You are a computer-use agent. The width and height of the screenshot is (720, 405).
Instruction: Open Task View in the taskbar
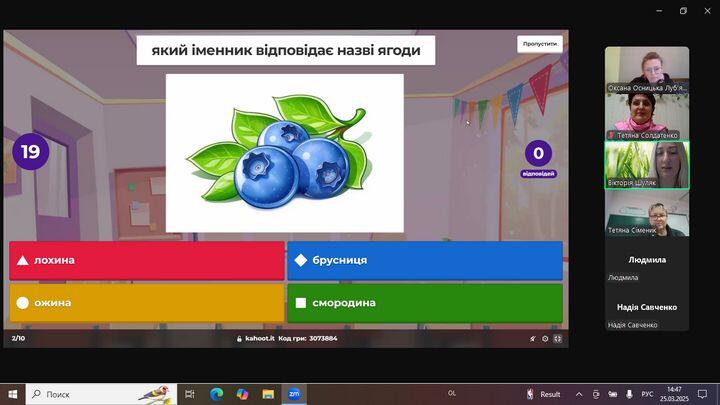pos(190,394)
